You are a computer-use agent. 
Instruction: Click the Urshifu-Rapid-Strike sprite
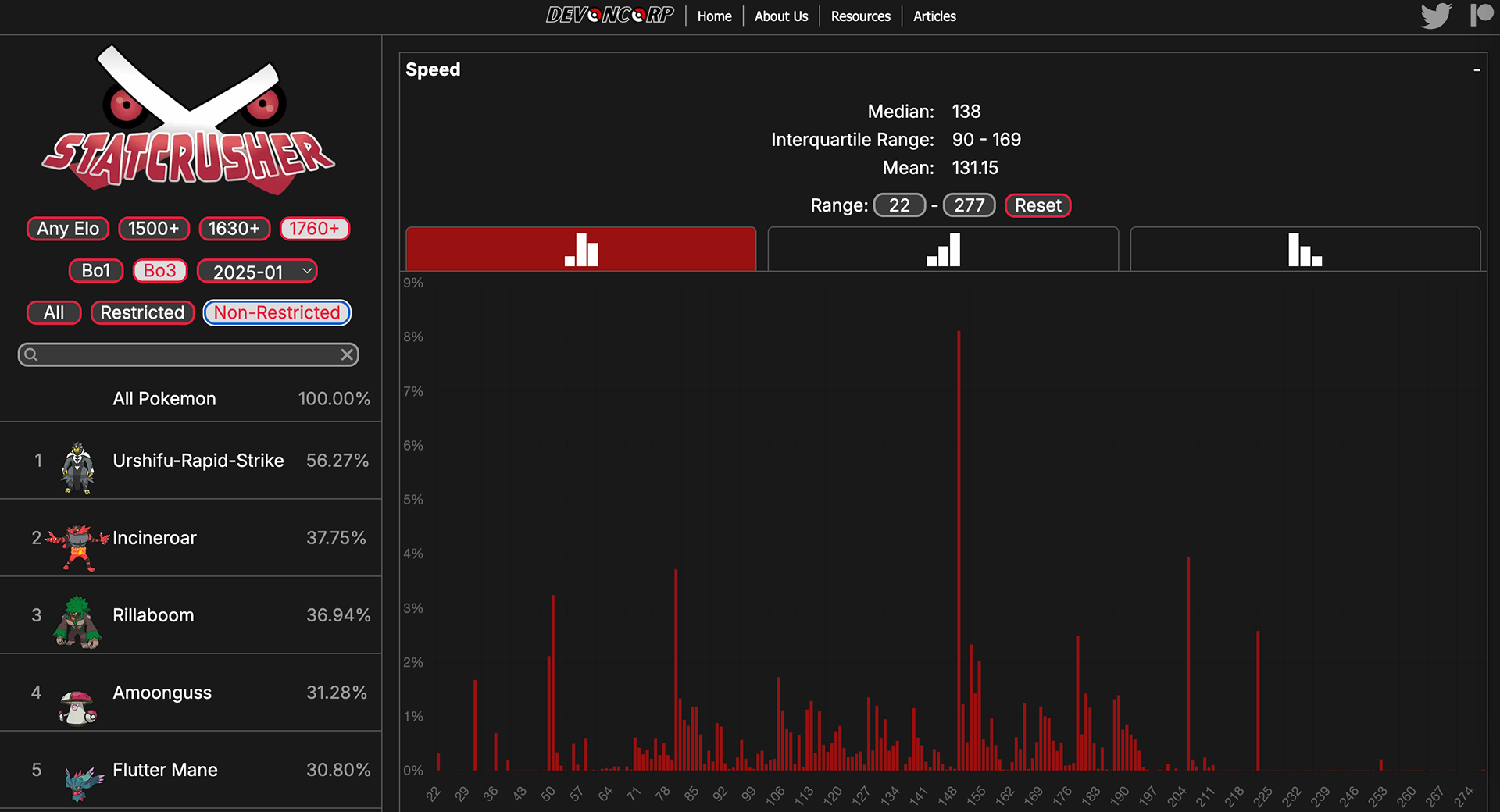pyautogui.click(x=78, y=468)
